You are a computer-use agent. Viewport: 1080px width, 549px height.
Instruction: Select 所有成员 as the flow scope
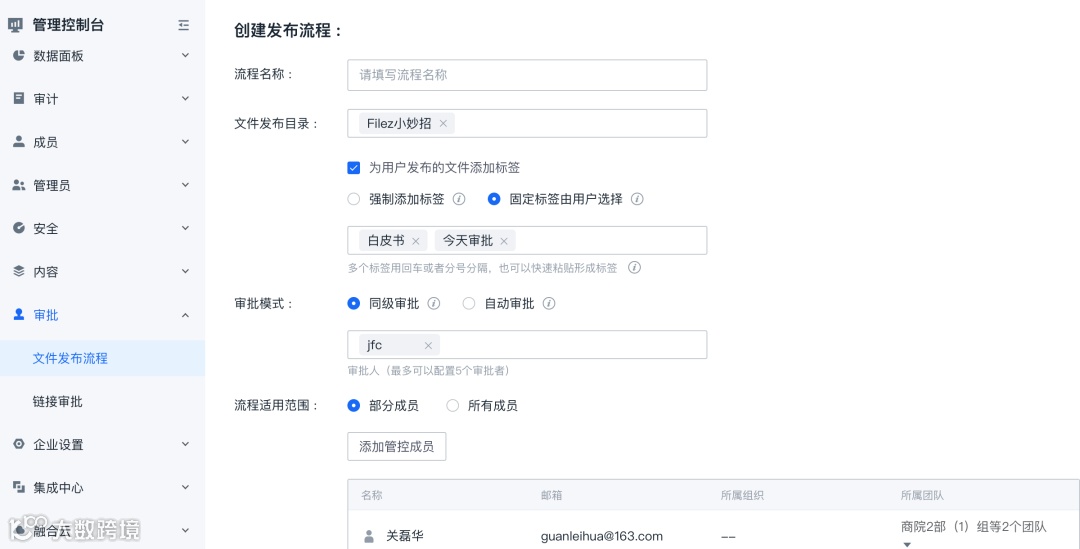[453, 406]
